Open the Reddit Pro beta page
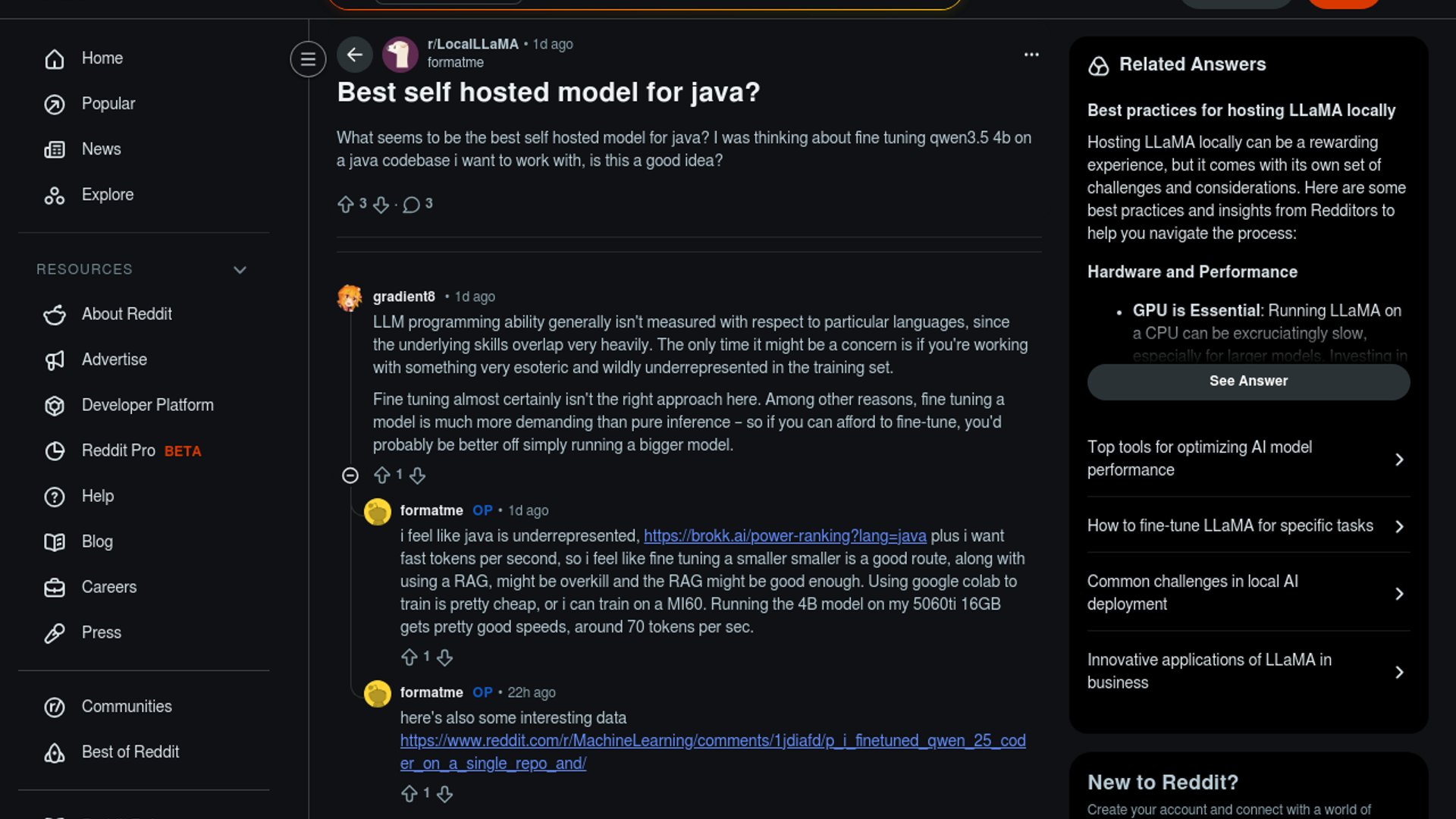The width and height of the screenshot is (1456, 819). coord(118,450)
